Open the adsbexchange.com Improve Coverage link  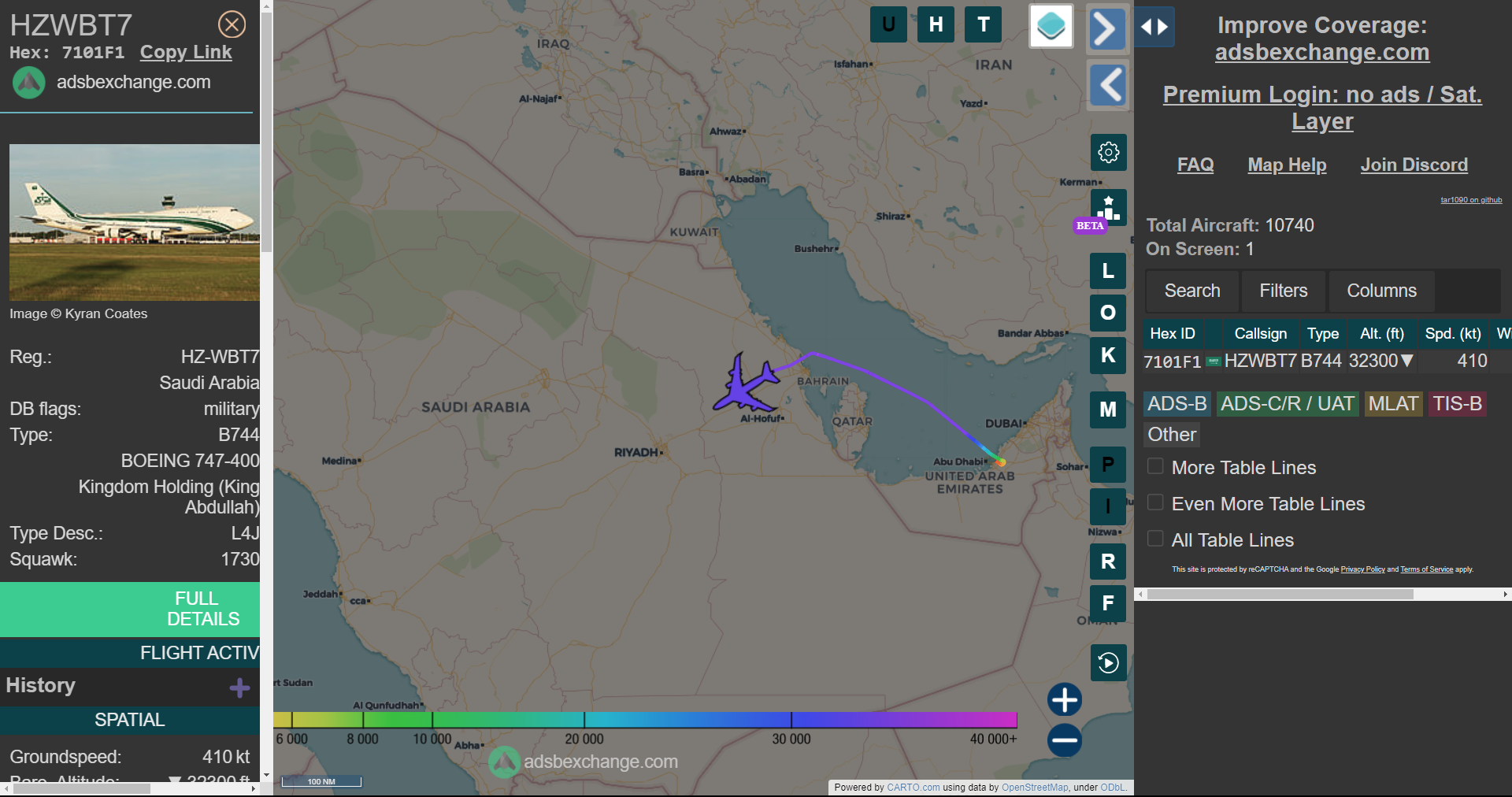point(1322,52)
